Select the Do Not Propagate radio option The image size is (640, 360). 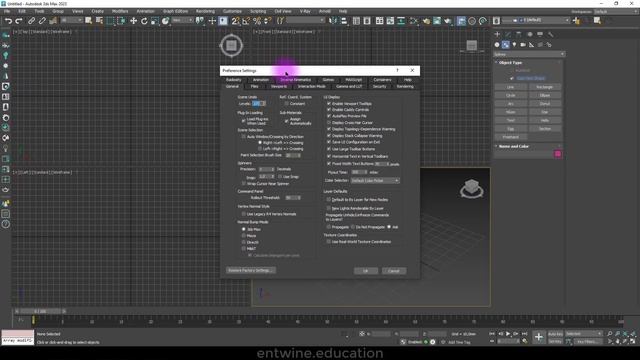(x=353, y=227)
